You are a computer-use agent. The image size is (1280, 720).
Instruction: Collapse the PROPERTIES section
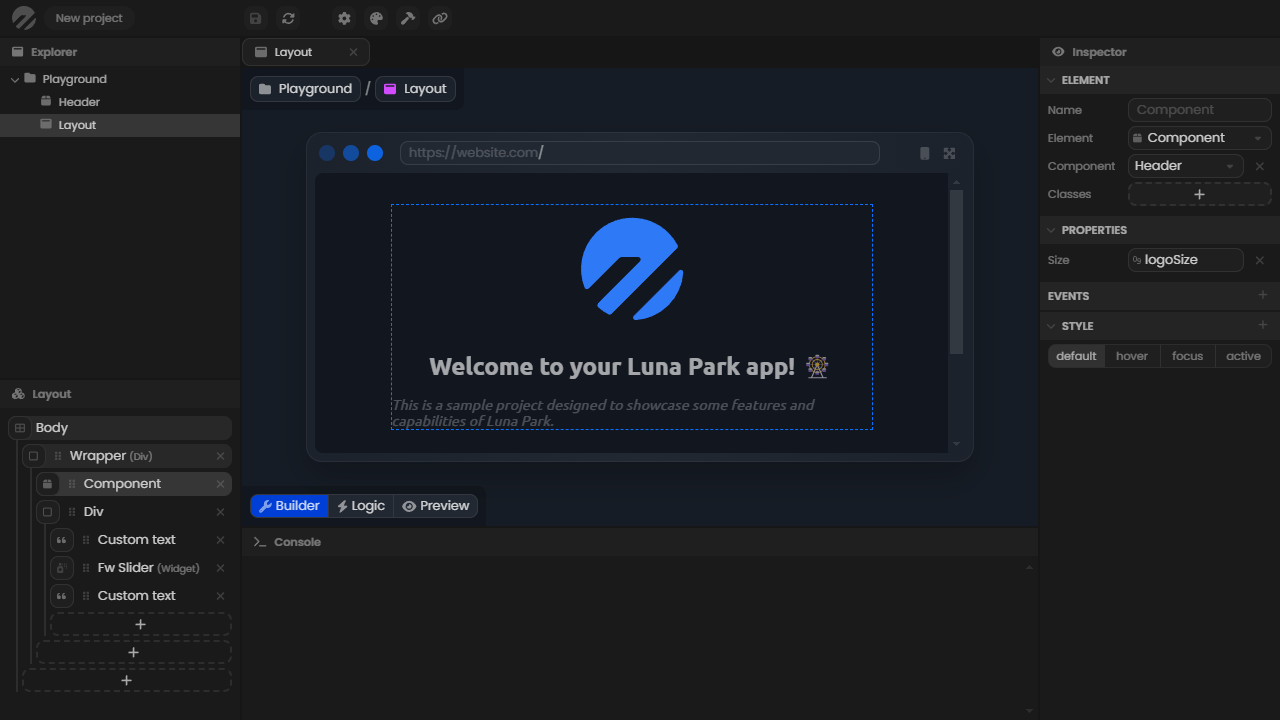pos(1051,230)
